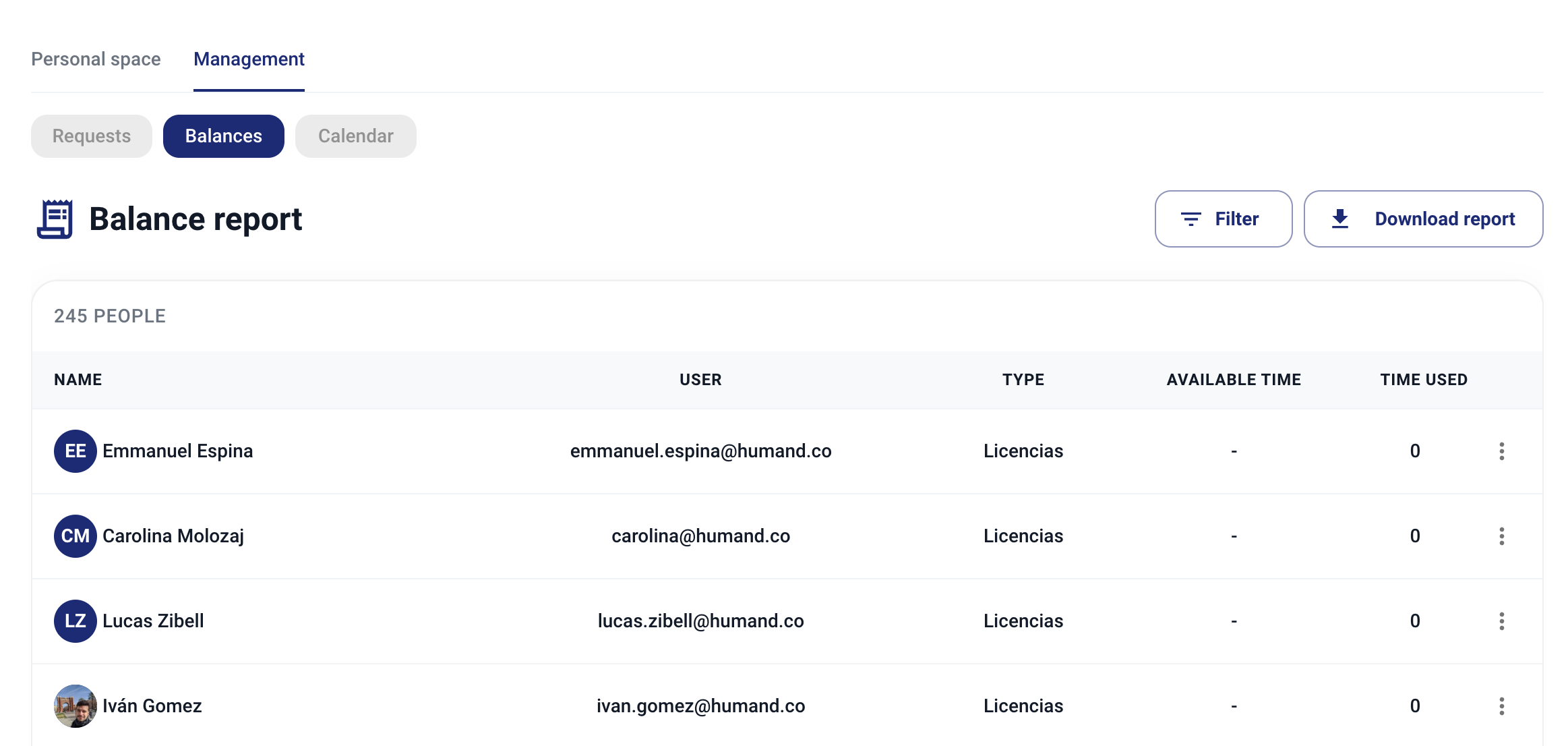Click Iván Gomez's profile photo
Screen dimensions: 1568x746
click(75, 706)
